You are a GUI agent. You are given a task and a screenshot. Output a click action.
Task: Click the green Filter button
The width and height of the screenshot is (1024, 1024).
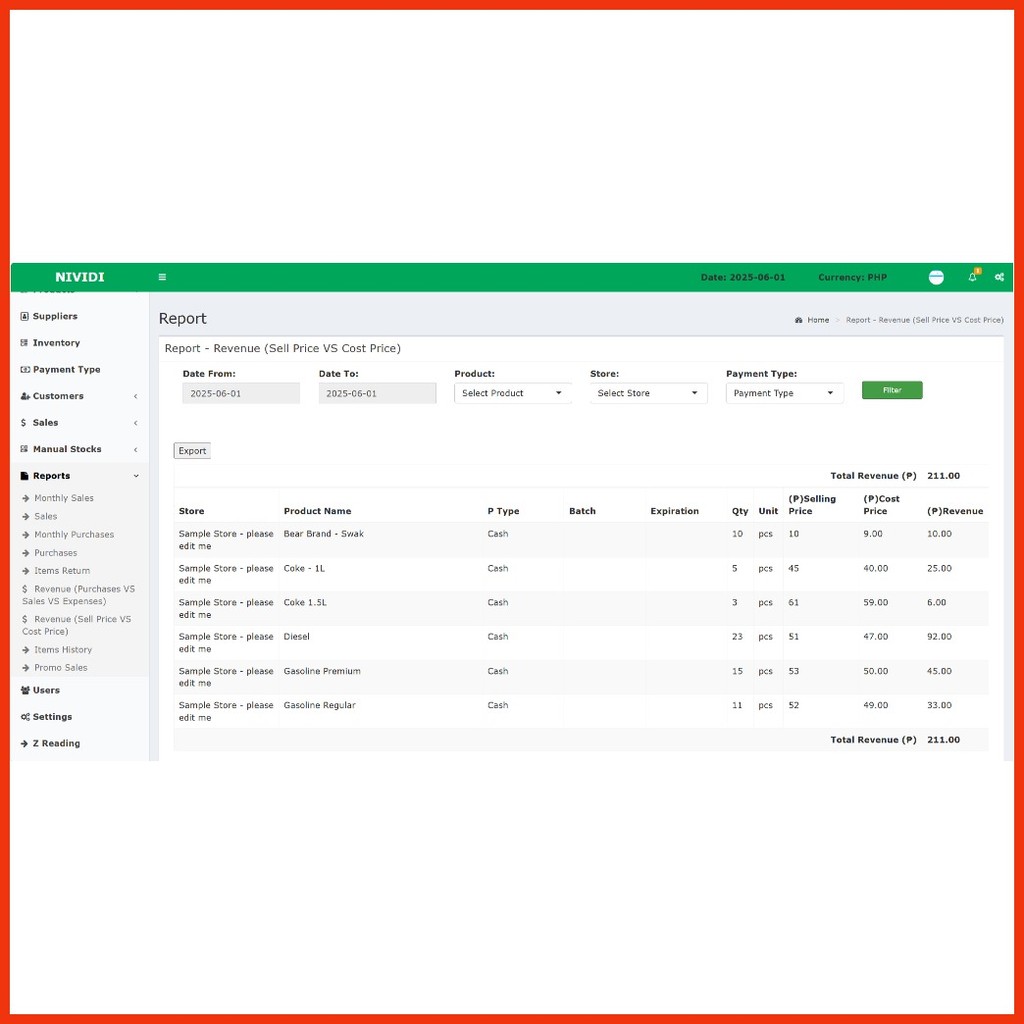pos(892,390)
